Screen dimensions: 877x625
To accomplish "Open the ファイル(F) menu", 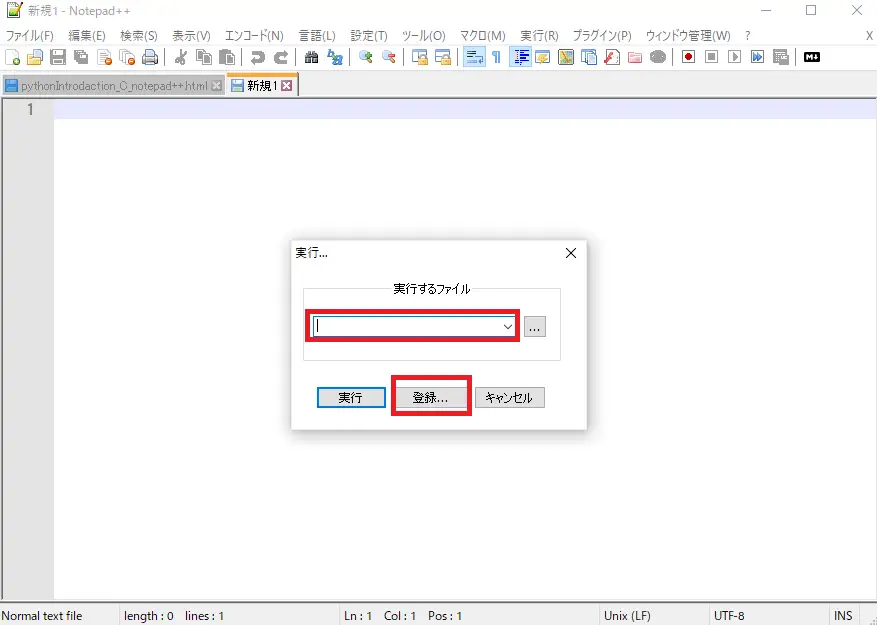I will pyautogui.click(x=30, y=36).
